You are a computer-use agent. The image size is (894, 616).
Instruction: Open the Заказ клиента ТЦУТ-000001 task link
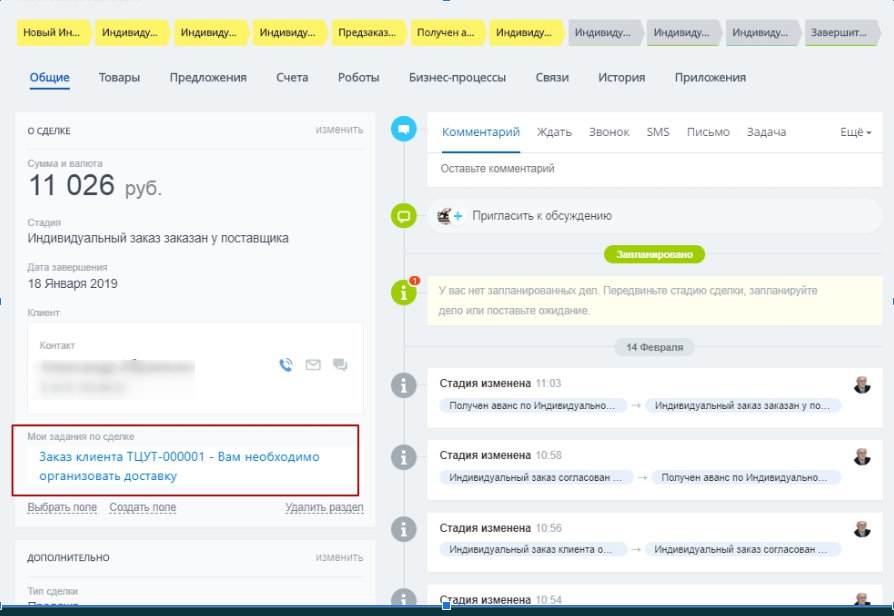coord(179,466)
